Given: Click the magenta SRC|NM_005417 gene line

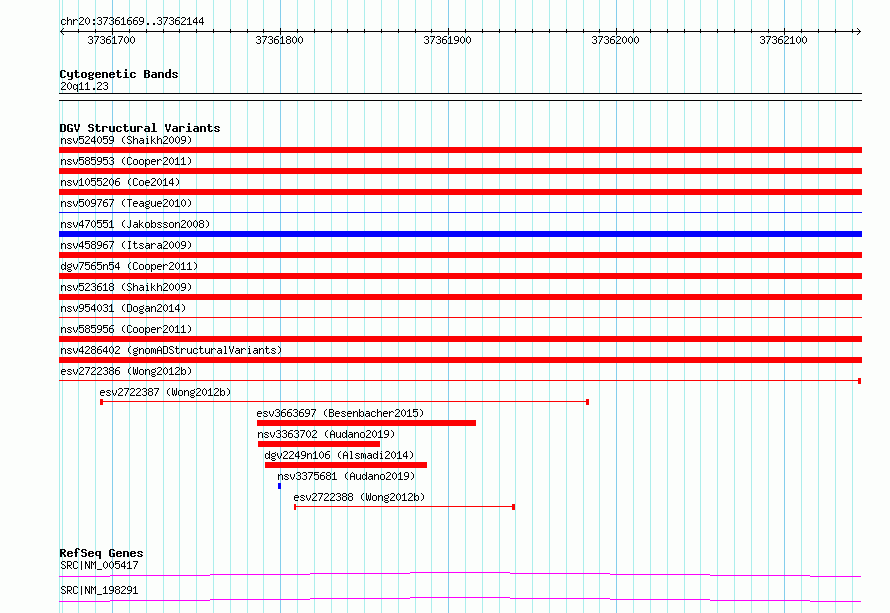Looking at the screenshot, I should [460, 574].
